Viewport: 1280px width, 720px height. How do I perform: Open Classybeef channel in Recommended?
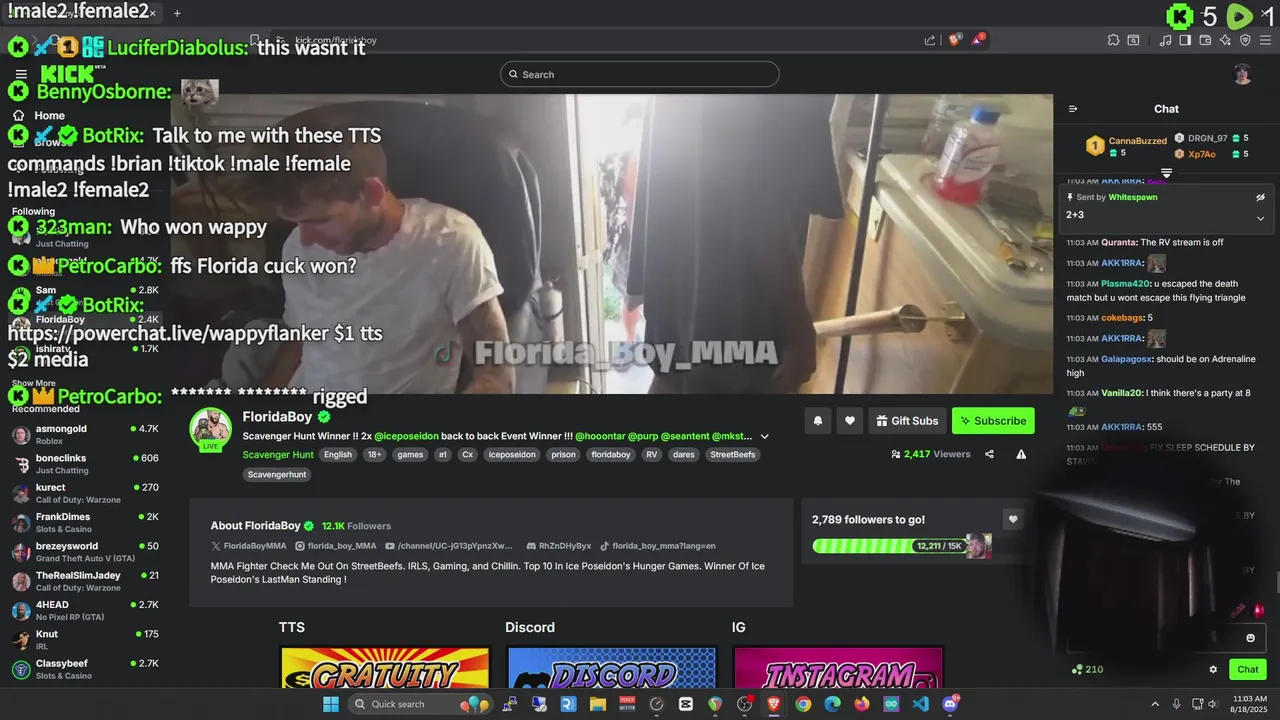coord(85,669)
